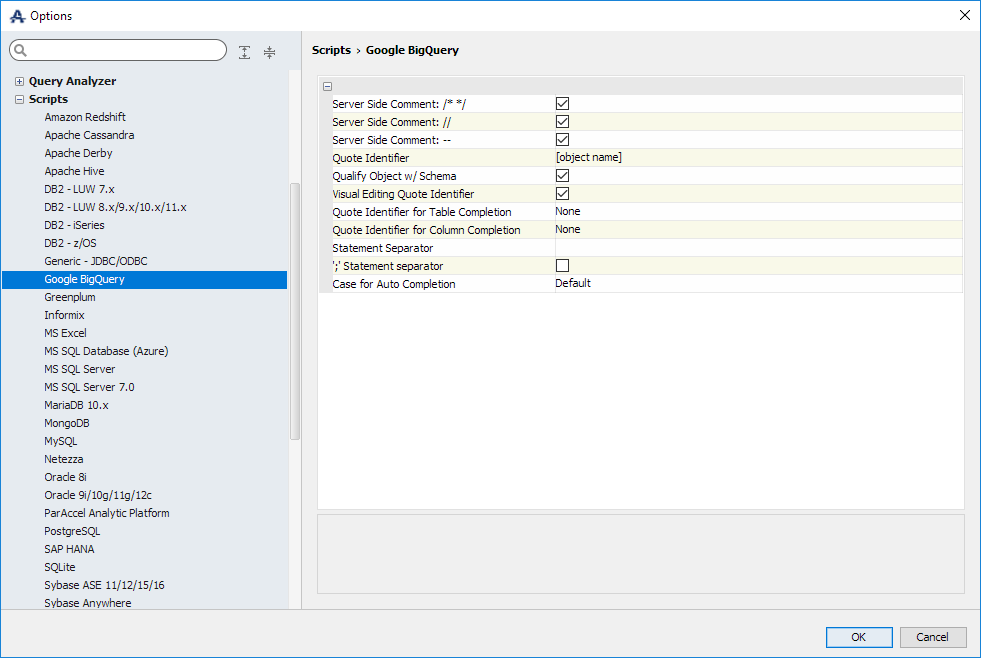Toggle Visual Editing Quote Identifier checkbox
The image size is (981, 658).
point(562,193)
